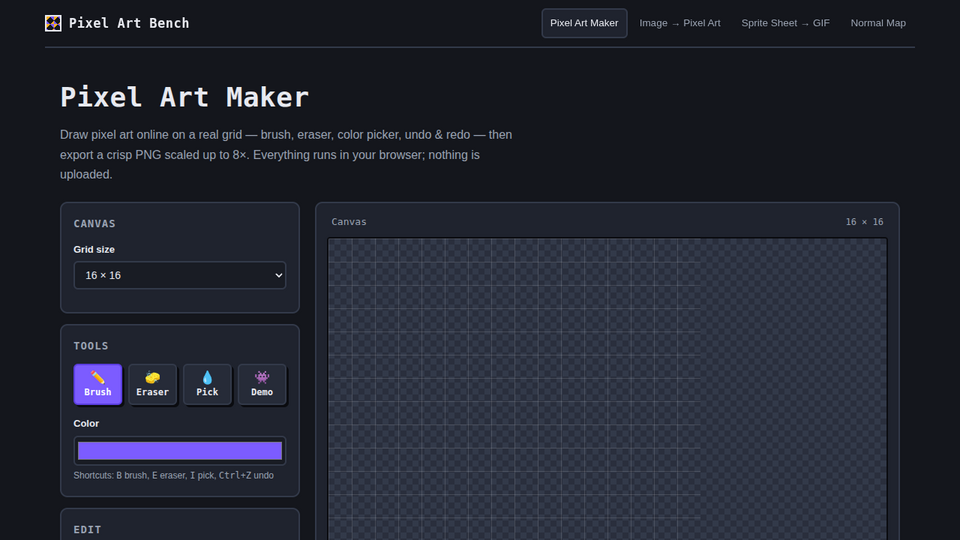The width and height of the screenshot is (960, 540).
Task: Click the Pixel Art Maker heading
Action: (184, 97)
